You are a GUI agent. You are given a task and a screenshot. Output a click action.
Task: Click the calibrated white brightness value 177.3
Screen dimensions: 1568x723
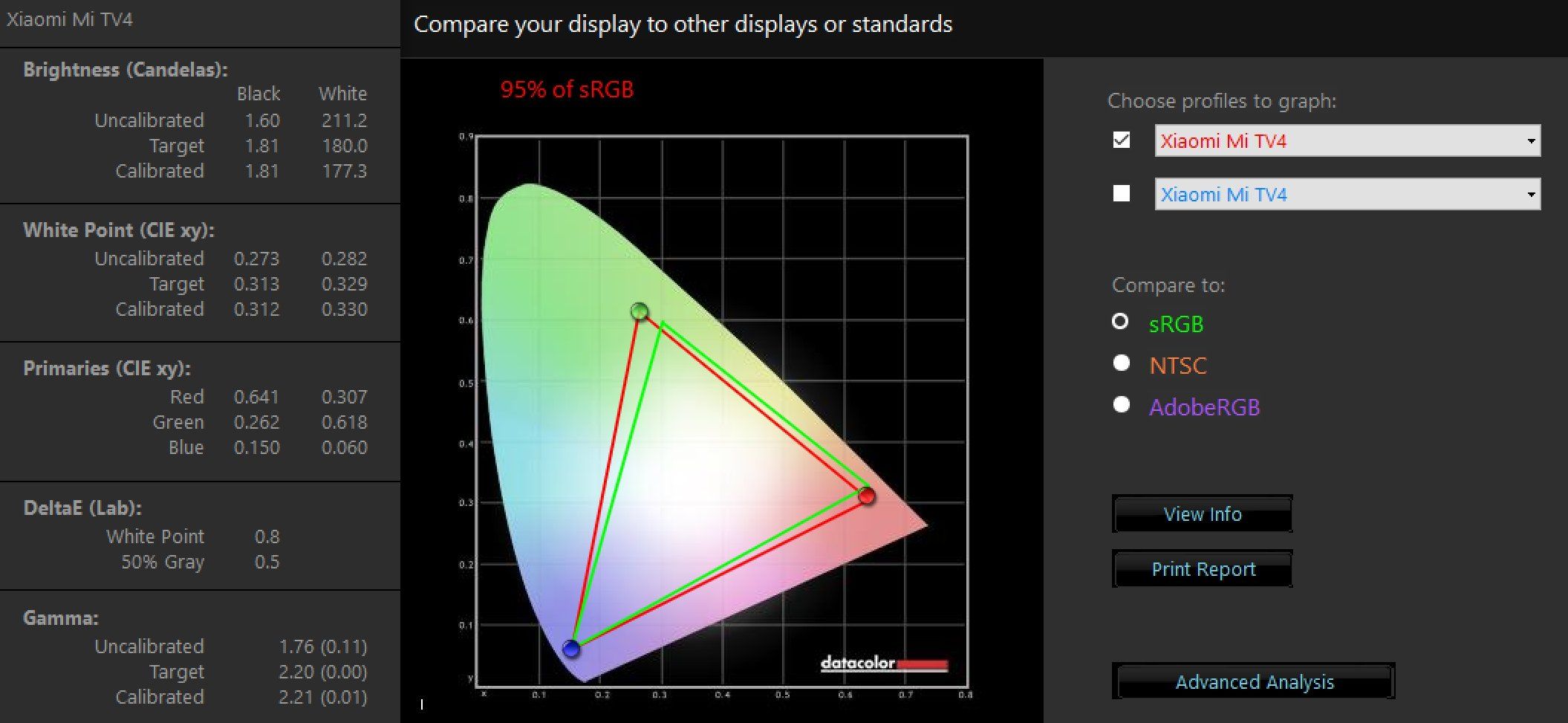344,171
